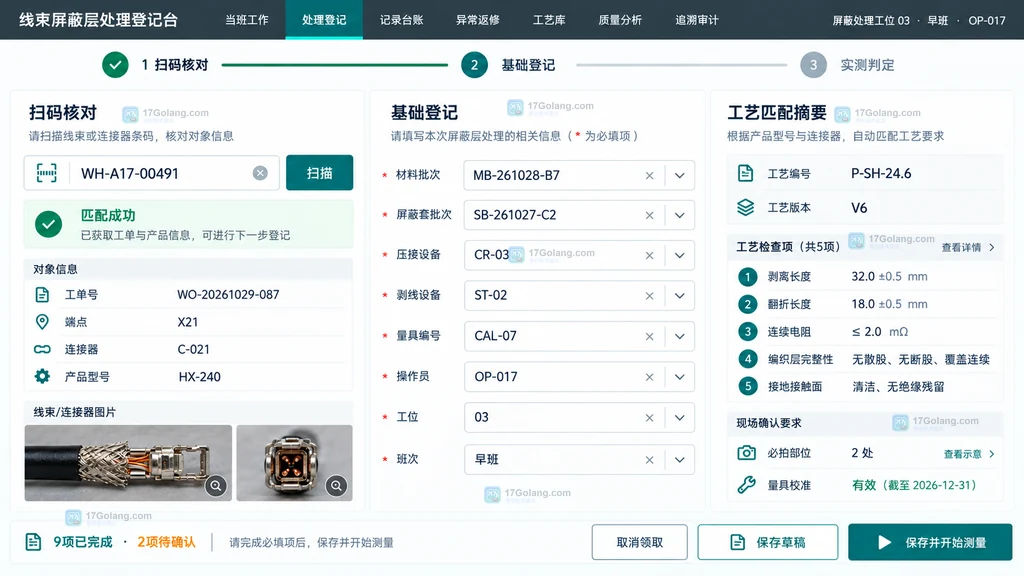1024x576 pixels.
Task: Open the 量具编号 dropdown arrow
Action: click(680, 336)
